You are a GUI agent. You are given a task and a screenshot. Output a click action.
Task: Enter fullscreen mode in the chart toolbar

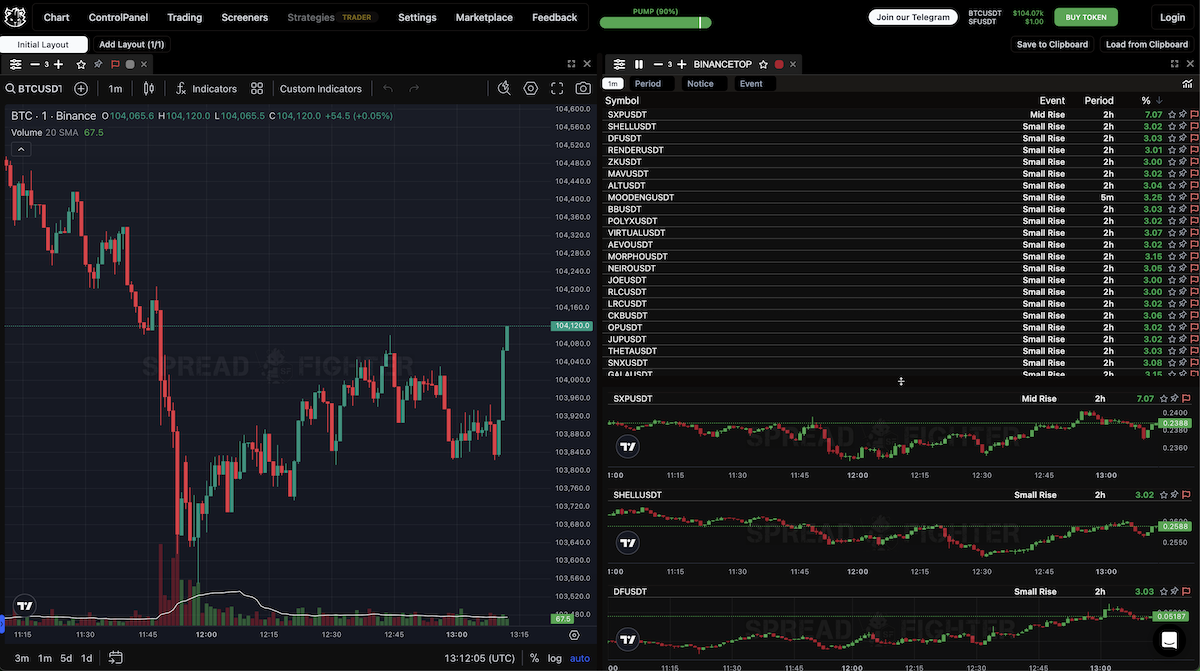(x=557, y=89)
